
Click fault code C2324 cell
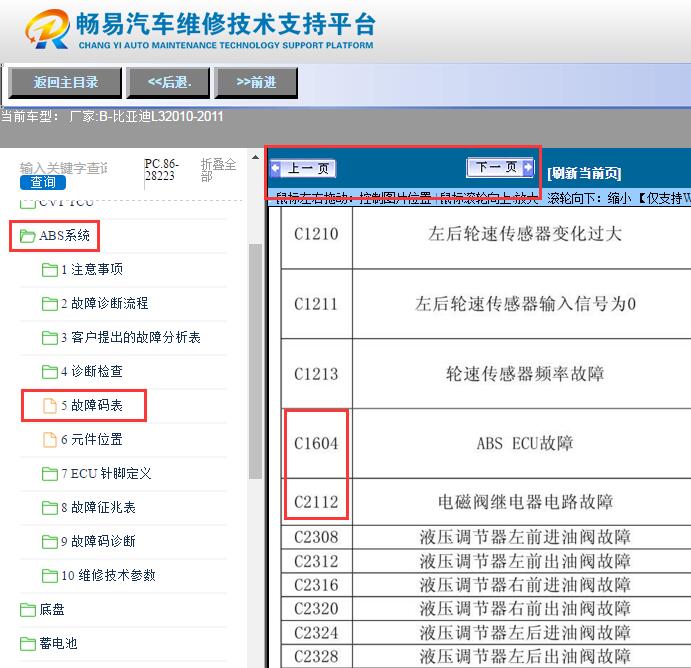pyautogui.click(x=316, y=633)
